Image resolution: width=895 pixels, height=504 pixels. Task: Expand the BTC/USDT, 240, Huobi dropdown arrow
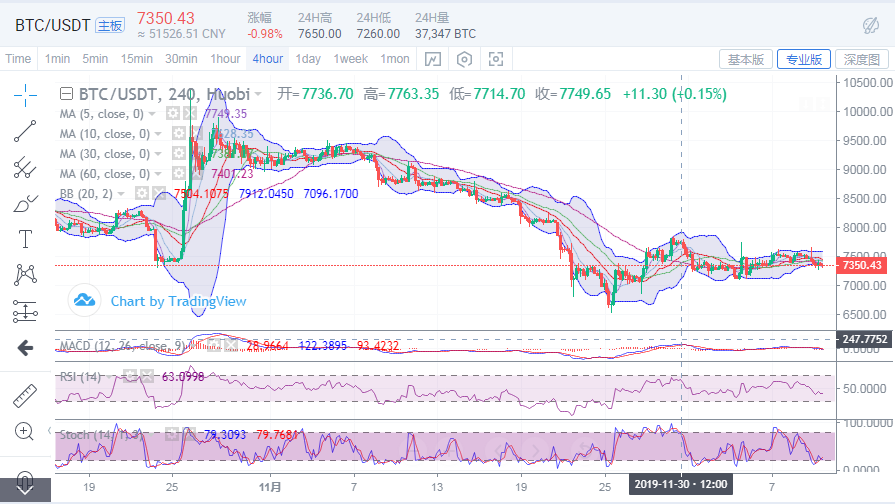pos(258,94)
